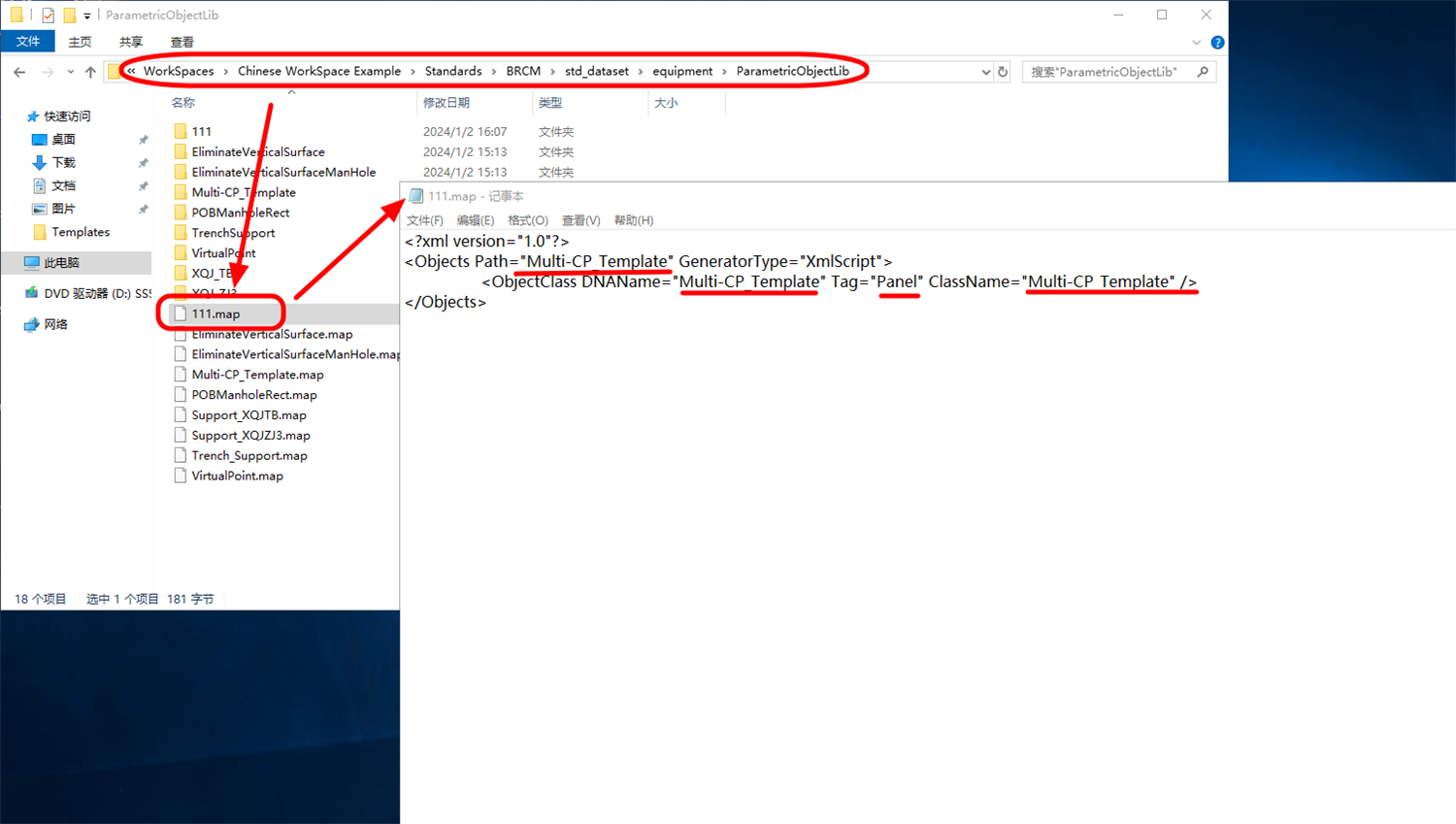Select the EliminateVerticalSurface.map file
Screen dimensions: 1456x824
click(x=272, y=334)
